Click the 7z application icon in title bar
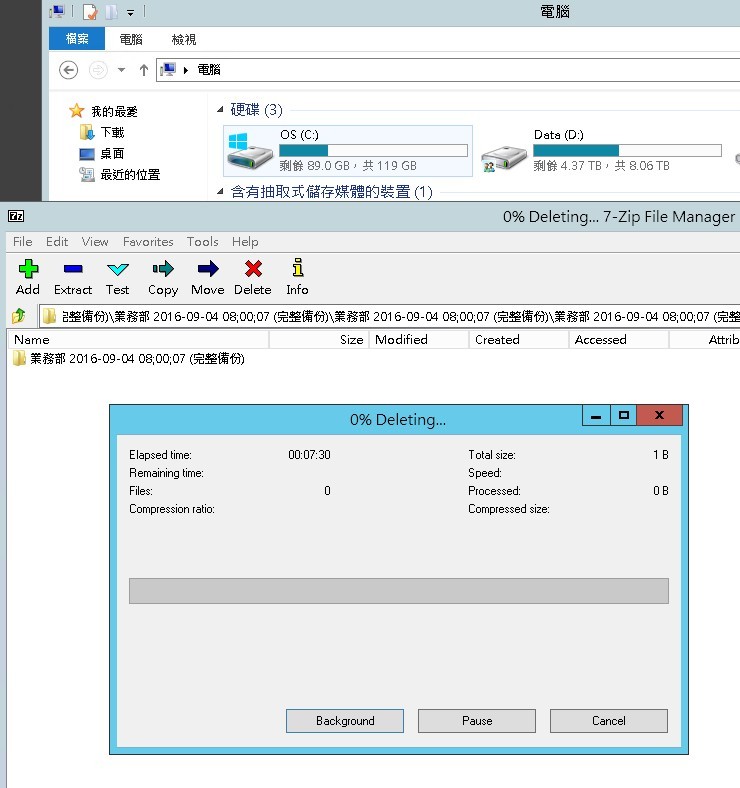Image resolution: width=740 pixels, height=788 pixels. point(16,216)
